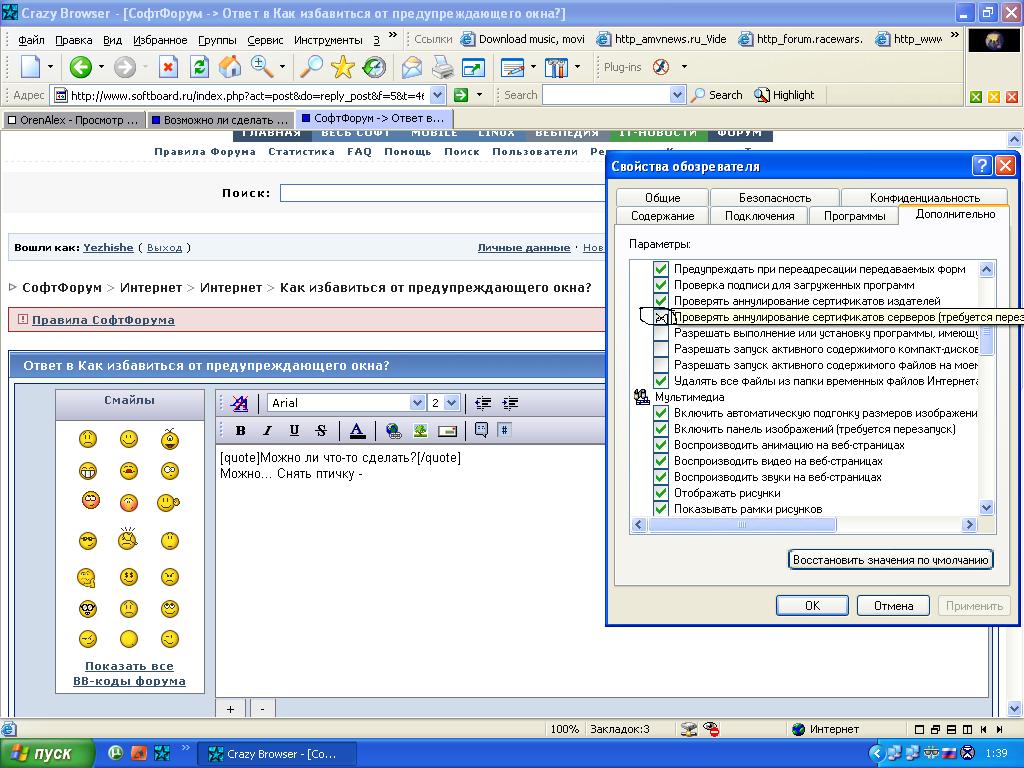
Task: Open History with the clock icon
Action: (x=374, y=67)
